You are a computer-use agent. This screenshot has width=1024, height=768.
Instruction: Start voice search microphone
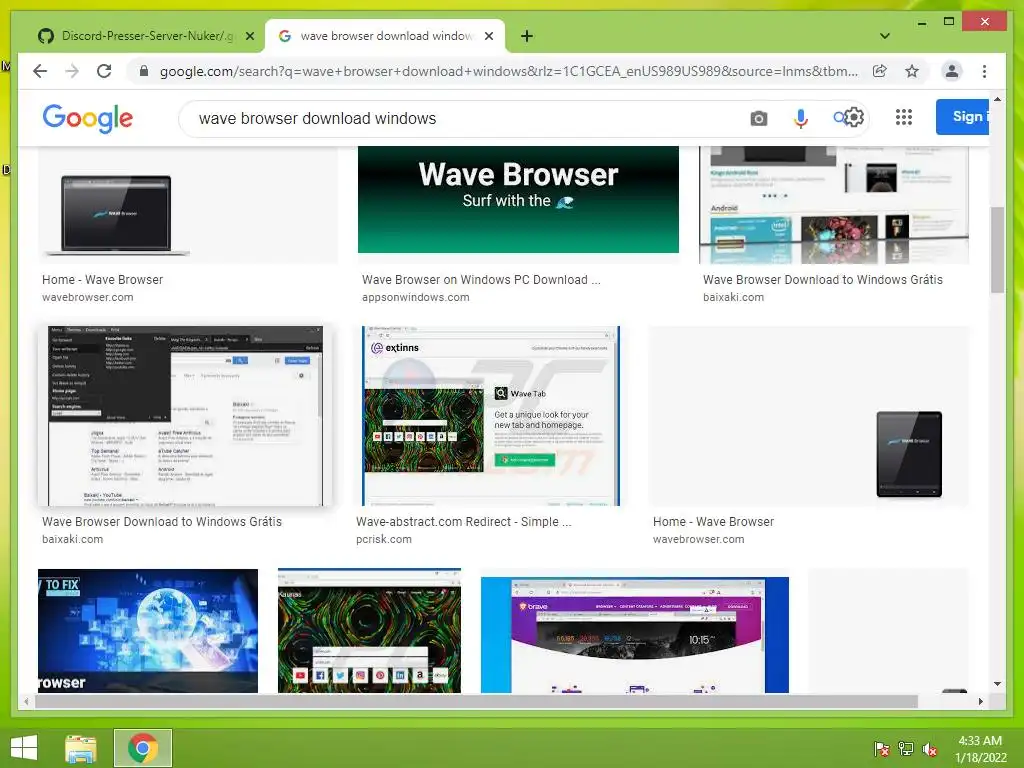pyautogui.click(x=801, y=118)
